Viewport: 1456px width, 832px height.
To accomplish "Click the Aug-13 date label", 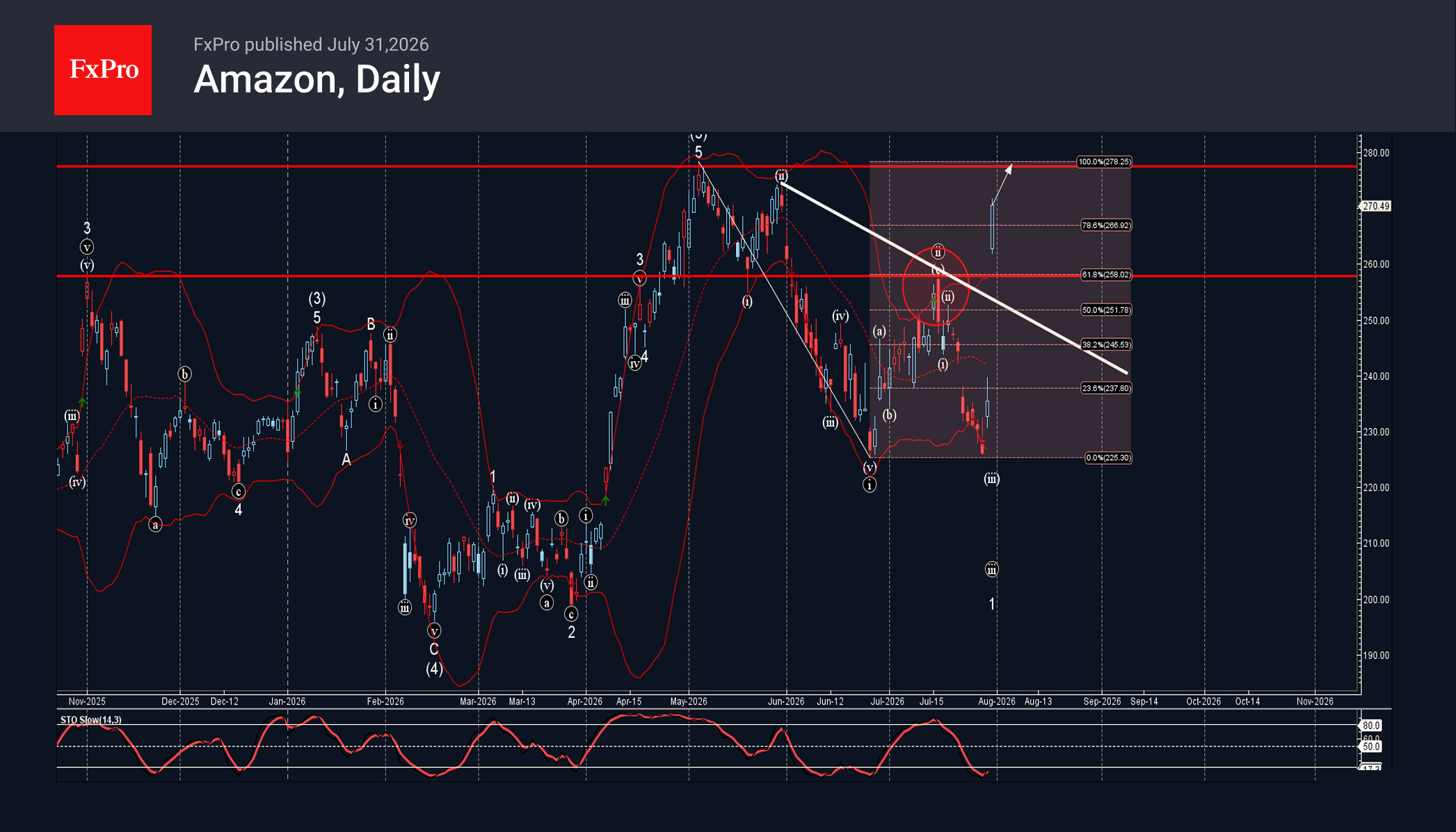I will point(1038,701).
